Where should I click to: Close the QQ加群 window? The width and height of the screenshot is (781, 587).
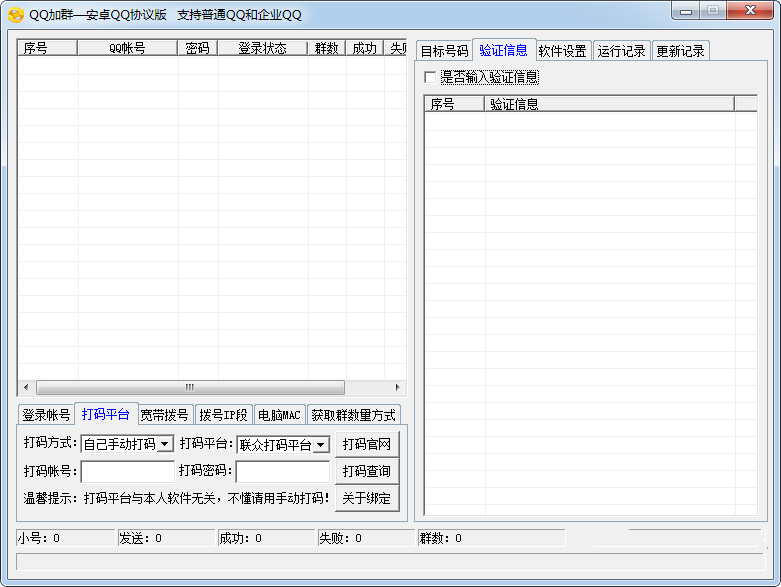(x=750, y=11)
